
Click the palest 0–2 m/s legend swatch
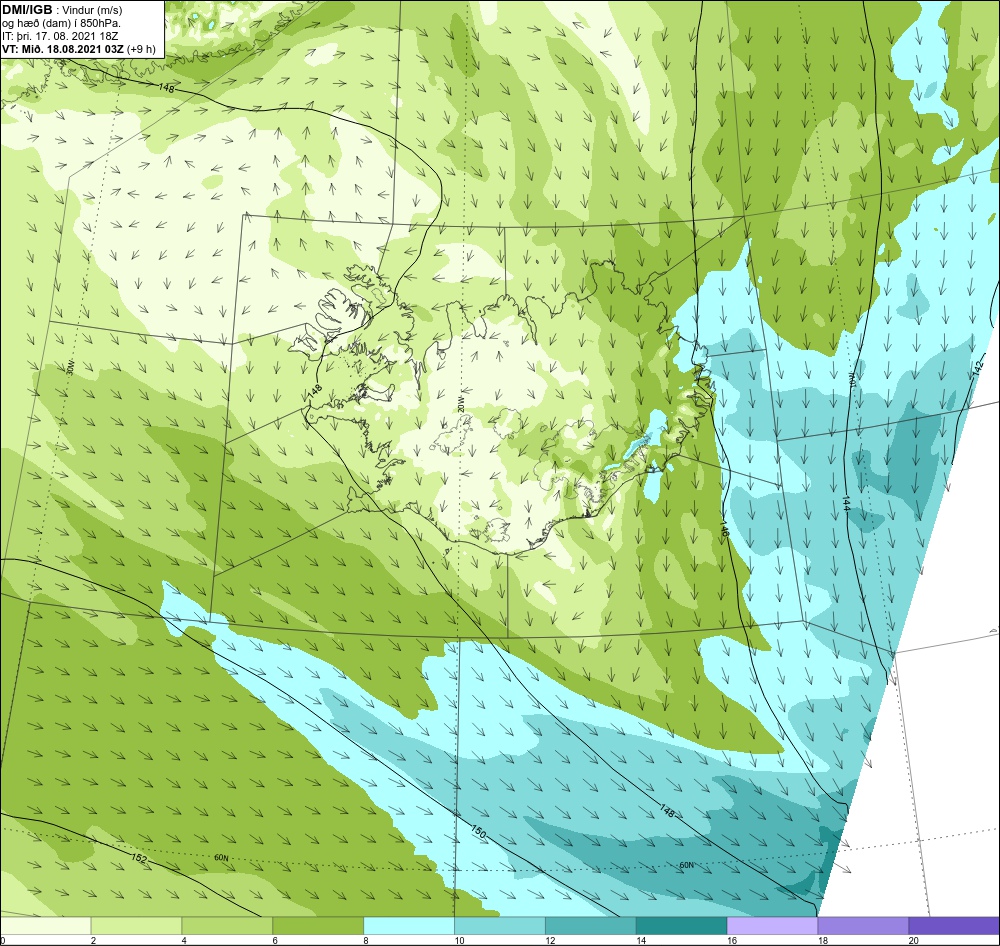(x=45, y=926)
